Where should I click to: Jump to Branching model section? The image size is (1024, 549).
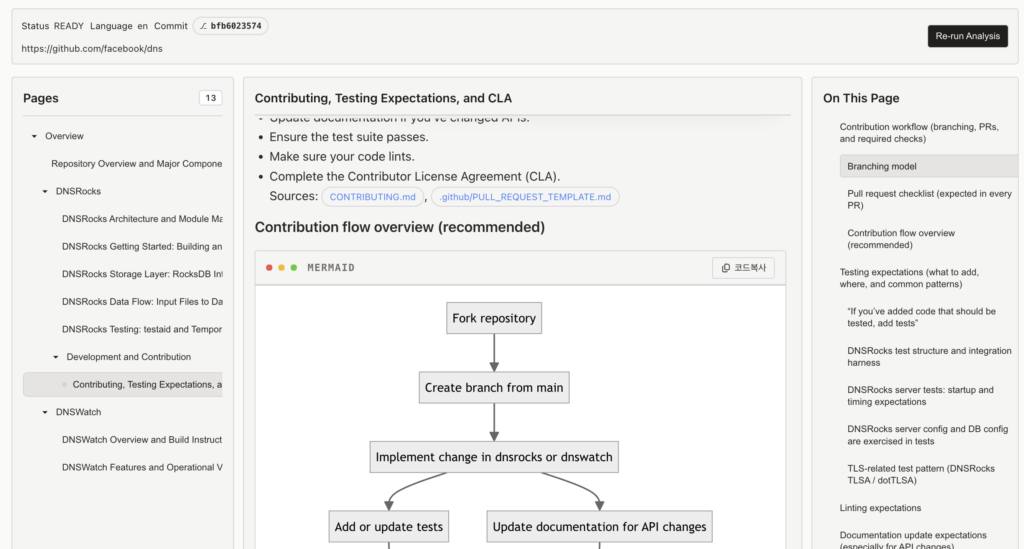pos(882,166)
